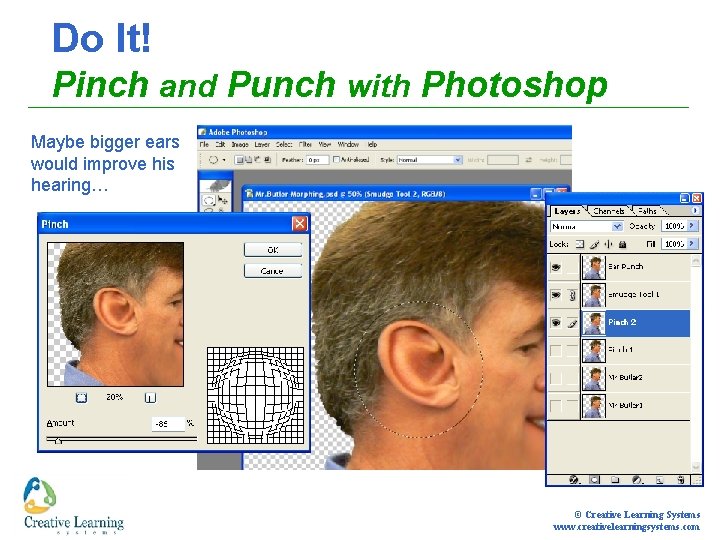This screenshot has width=720, height=540.
Task: Open the File menu
Action: [x=204, y=144]
